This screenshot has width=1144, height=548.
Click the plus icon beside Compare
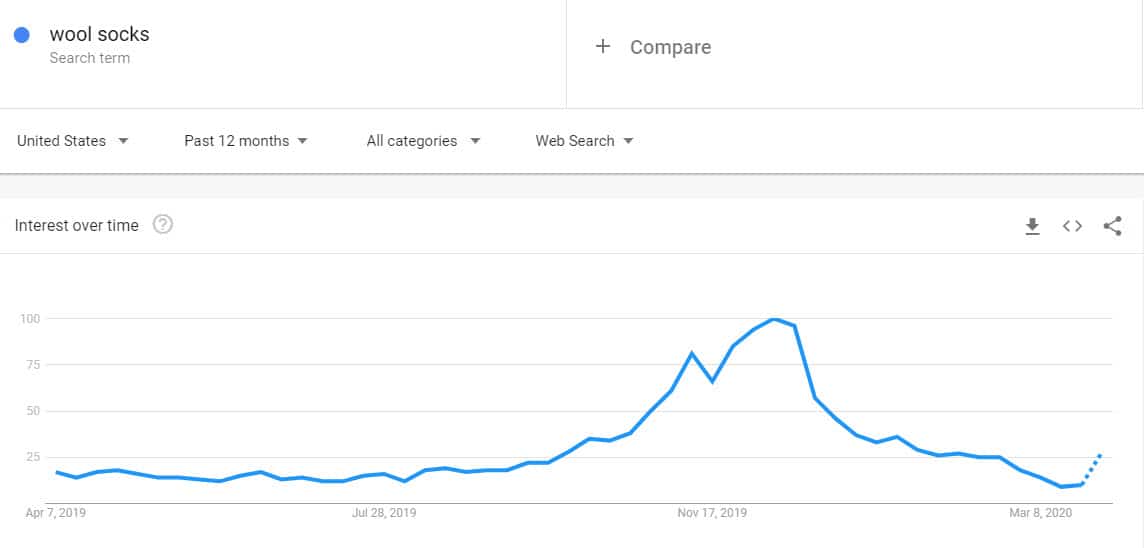pos(603,47)
